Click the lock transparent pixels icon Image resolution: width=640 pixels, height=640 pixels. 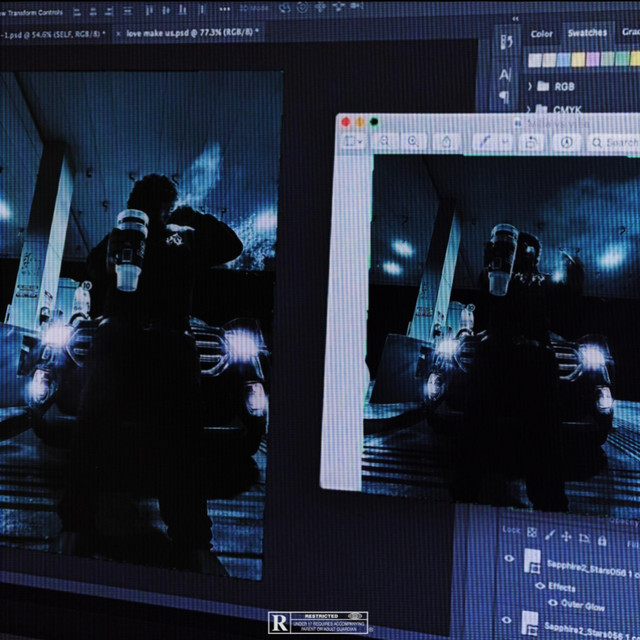coord(534,530)
